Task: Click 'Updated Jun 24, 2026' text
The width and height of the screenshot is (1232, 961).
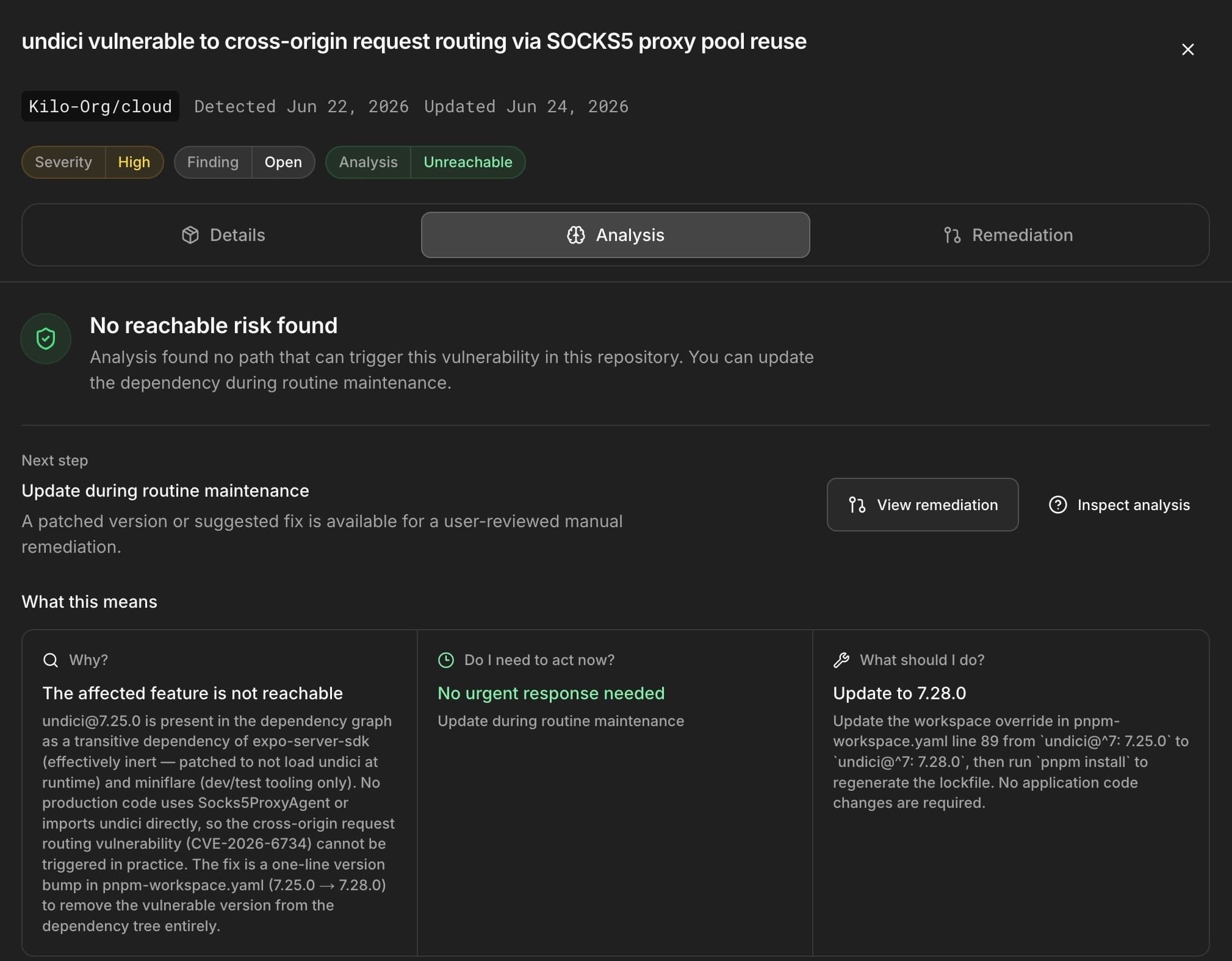Action: click(526, 106)
